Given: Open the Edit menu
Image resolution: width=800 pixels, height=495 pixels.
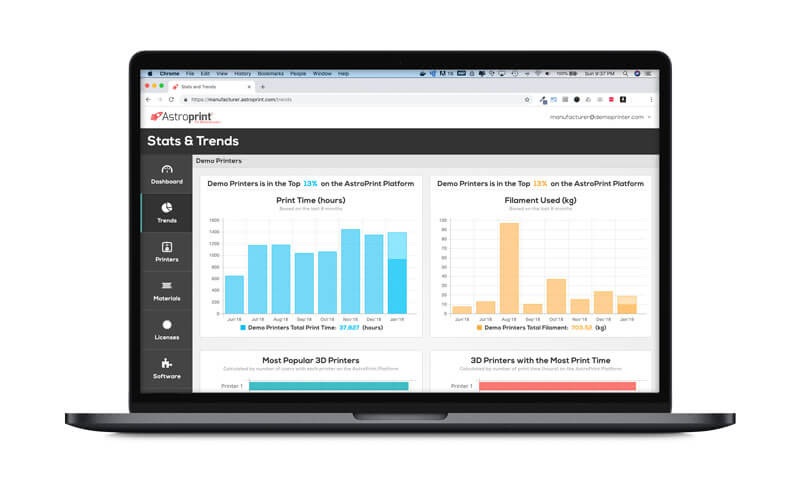Looking at the screenshot, I should 205,73.
